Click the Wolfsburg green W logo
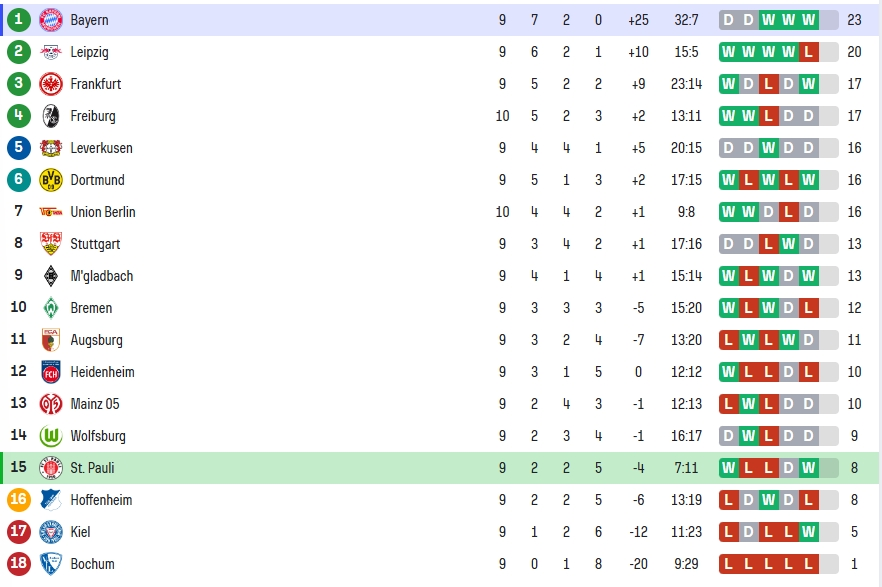Image resolution: width=882 pixels, height=587 pixels. click(x=51, y=436)
